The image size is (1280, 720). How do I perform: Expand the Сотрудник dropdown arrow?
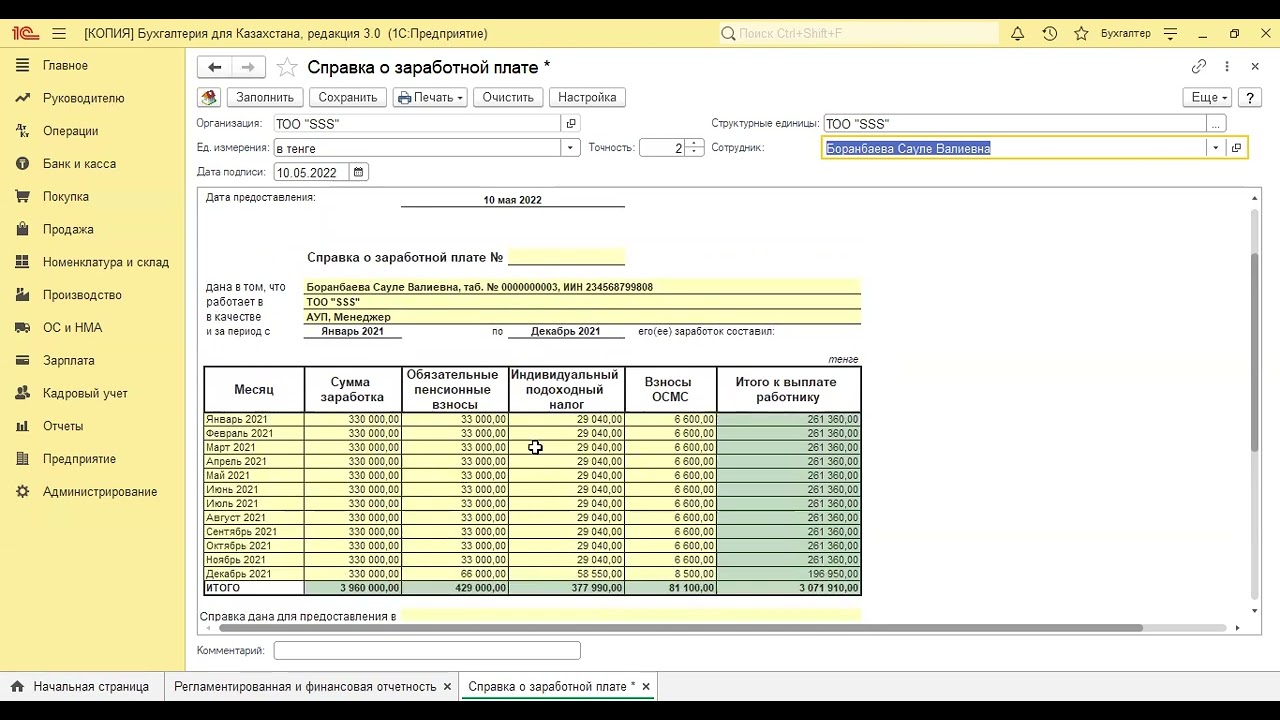coord(1216,148)
